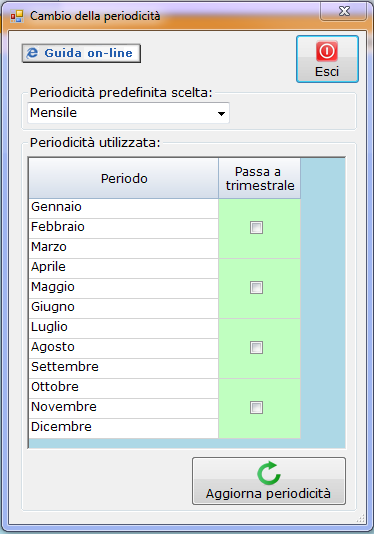Open the Mensile periodicity dropdown arrow
The width and height of the screenshot is (374, 534).
tap(221, 113)
